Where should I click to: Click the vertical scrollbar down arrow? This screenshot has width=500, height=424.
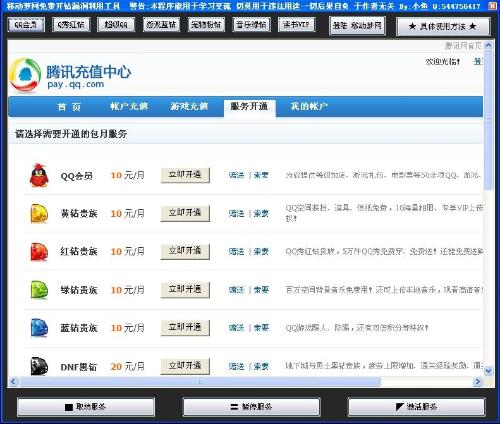click(488, 370)
